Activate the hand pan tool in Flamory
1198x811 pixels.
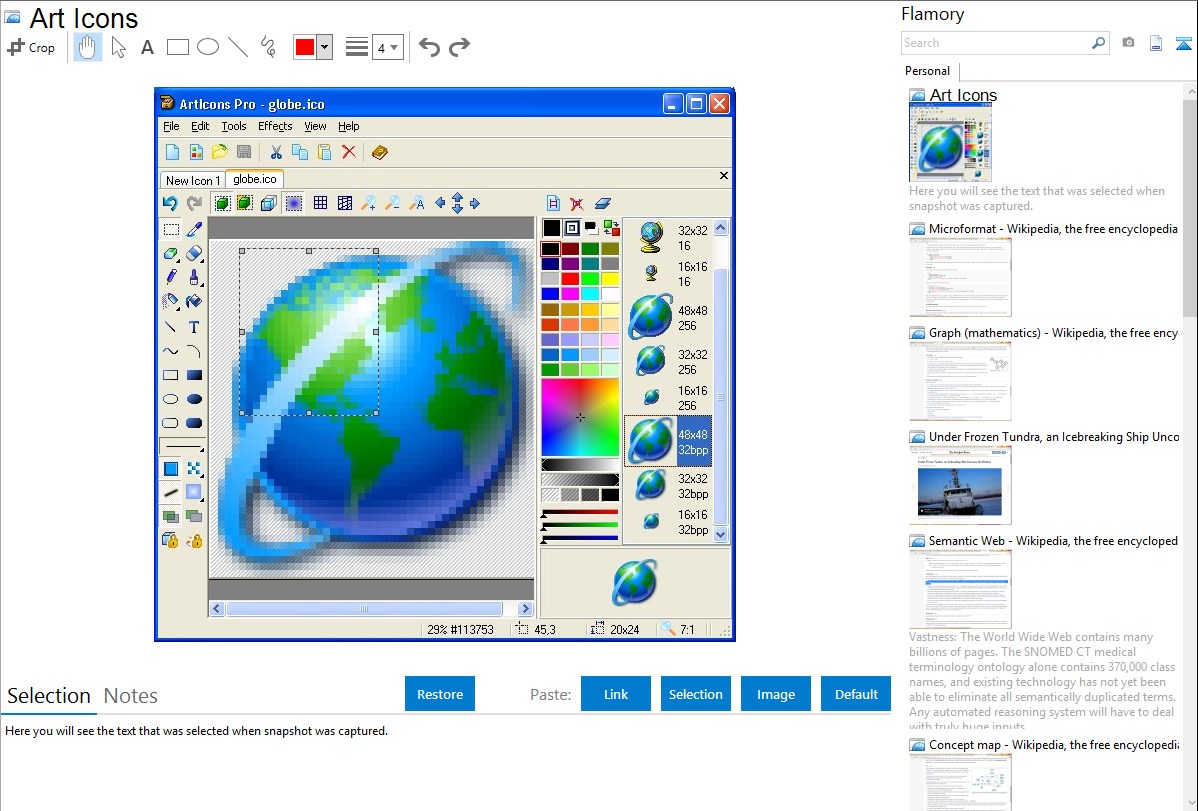point(87,47)
